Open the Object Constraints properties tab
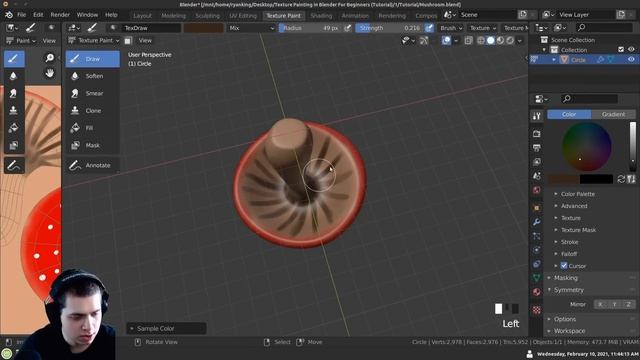This screenshot has width=640, height=360. [x=537, y=264]
